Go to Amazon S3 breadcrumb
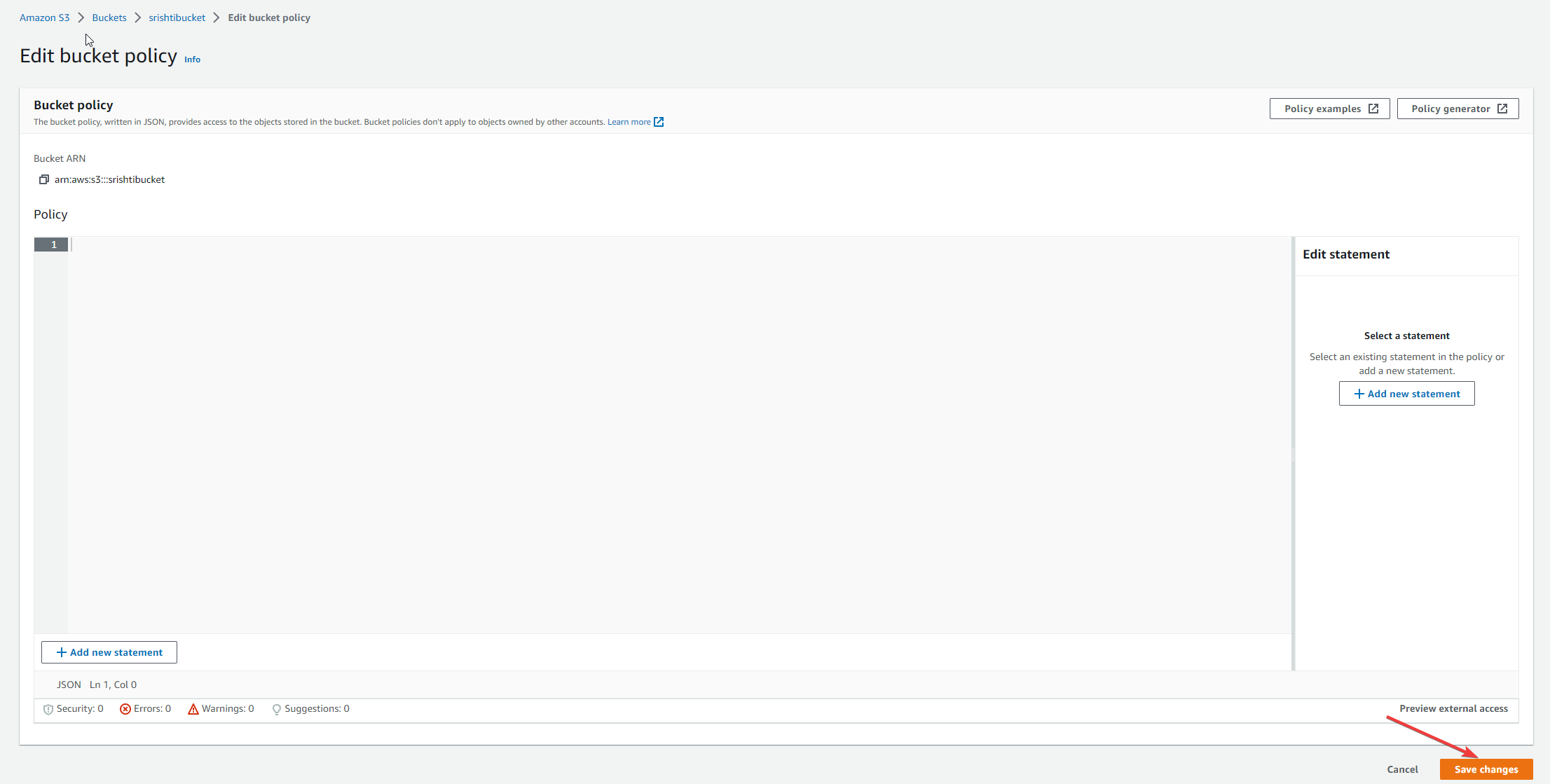This screenshot has width=1550, height=784. click(45, 18)
